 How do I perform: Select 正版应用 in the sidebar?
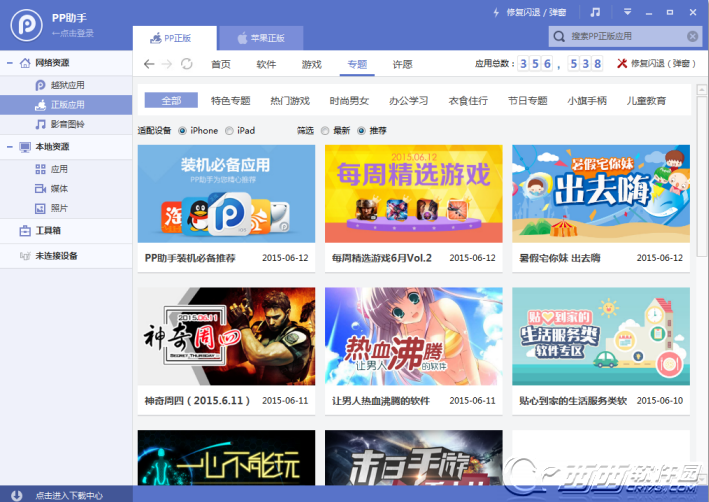click(66, 104)
